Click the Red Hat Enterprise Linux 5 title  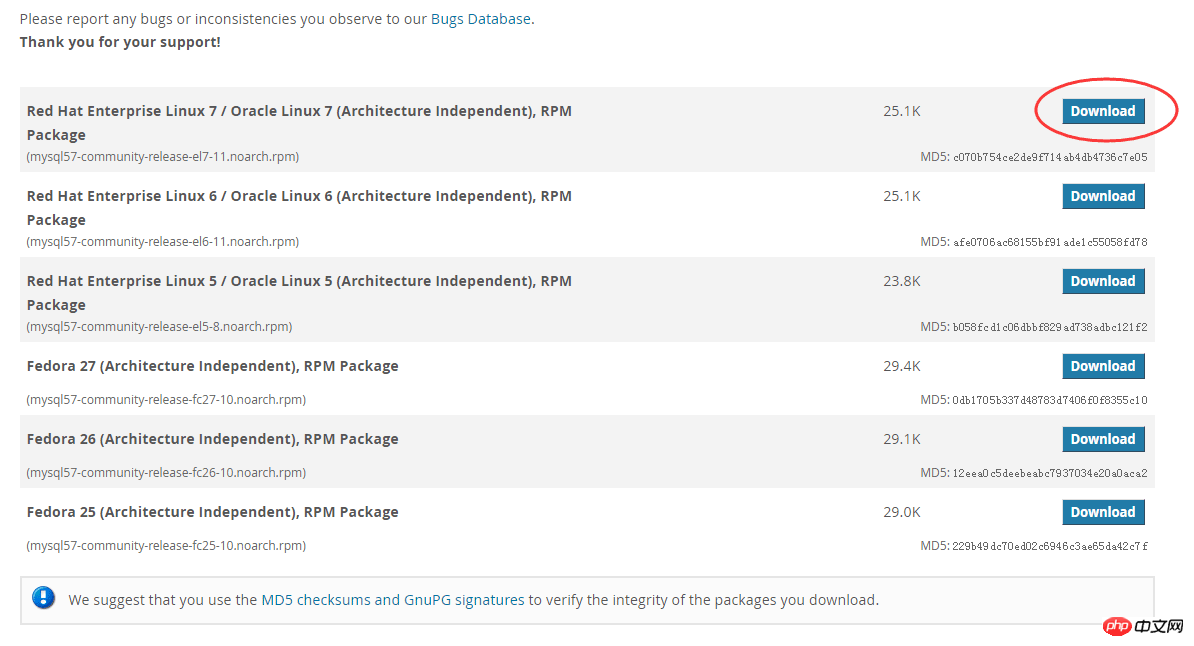pyautogui.click(x=299, y=293)
